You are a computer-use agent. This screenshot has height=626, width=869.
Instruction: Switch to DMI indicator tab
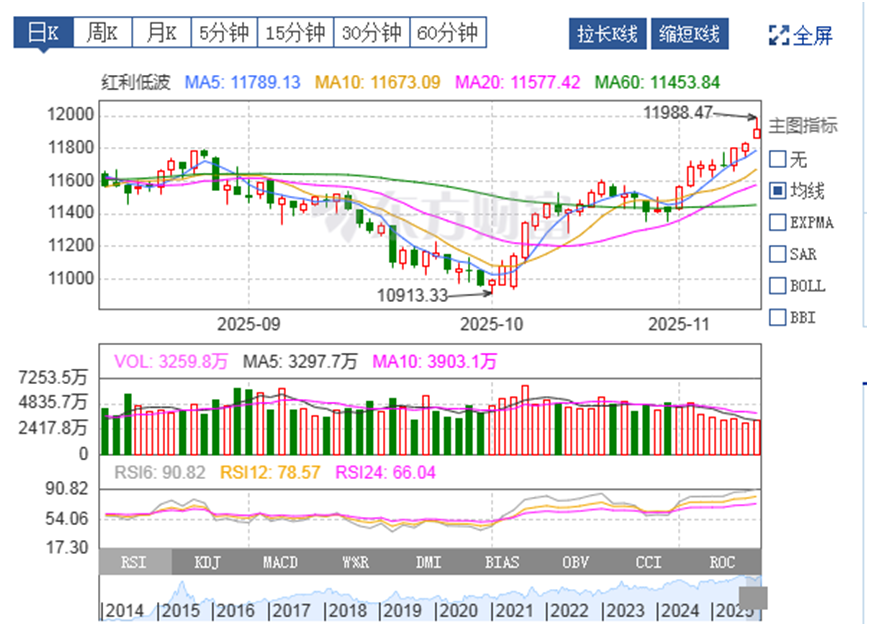428,562
